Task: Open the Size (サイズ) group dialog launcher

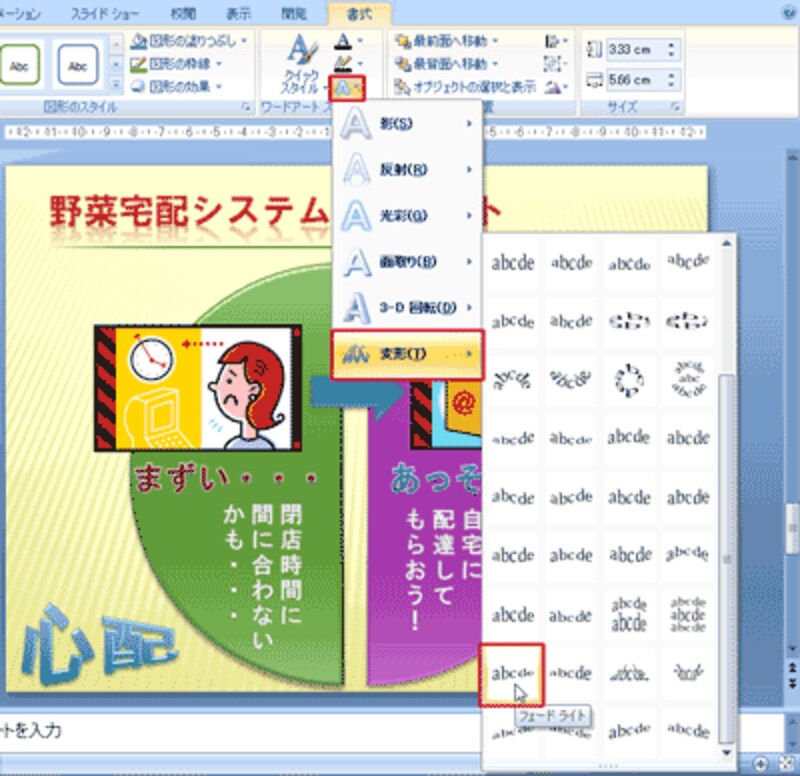Action: [676, 107]
